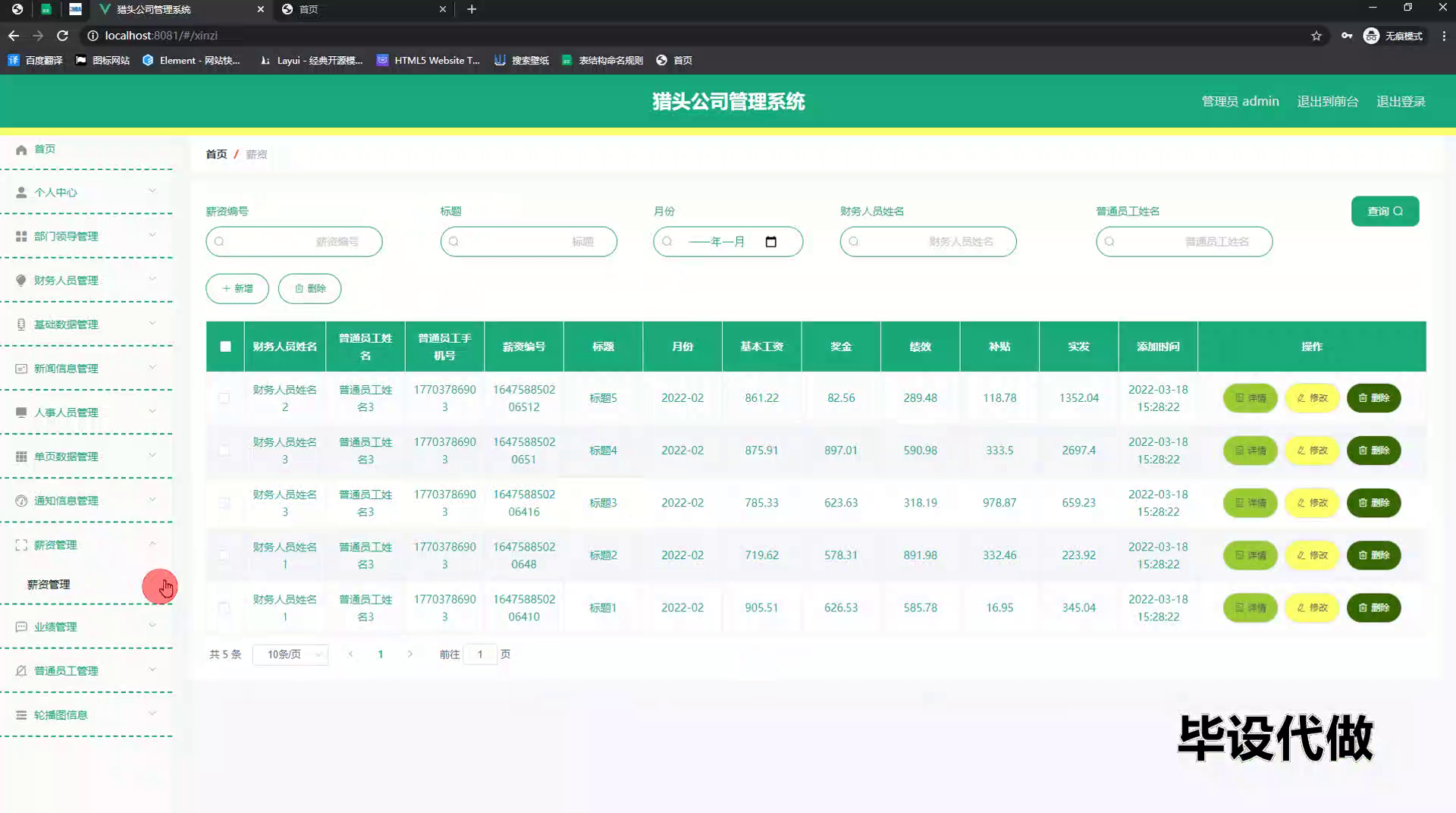Expand the 业绩管理 menu chevron
The image size is (1456, 813).
[x=152, y=626]
